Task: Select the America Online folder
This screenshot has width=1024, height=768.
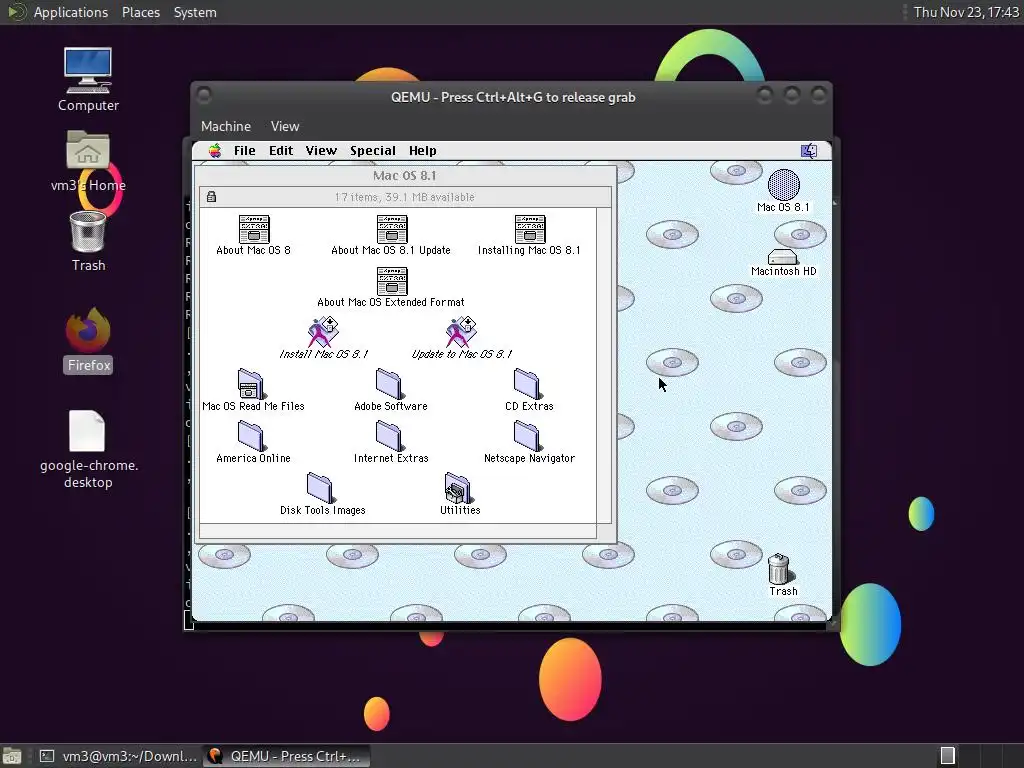Action: pos(251,436)
